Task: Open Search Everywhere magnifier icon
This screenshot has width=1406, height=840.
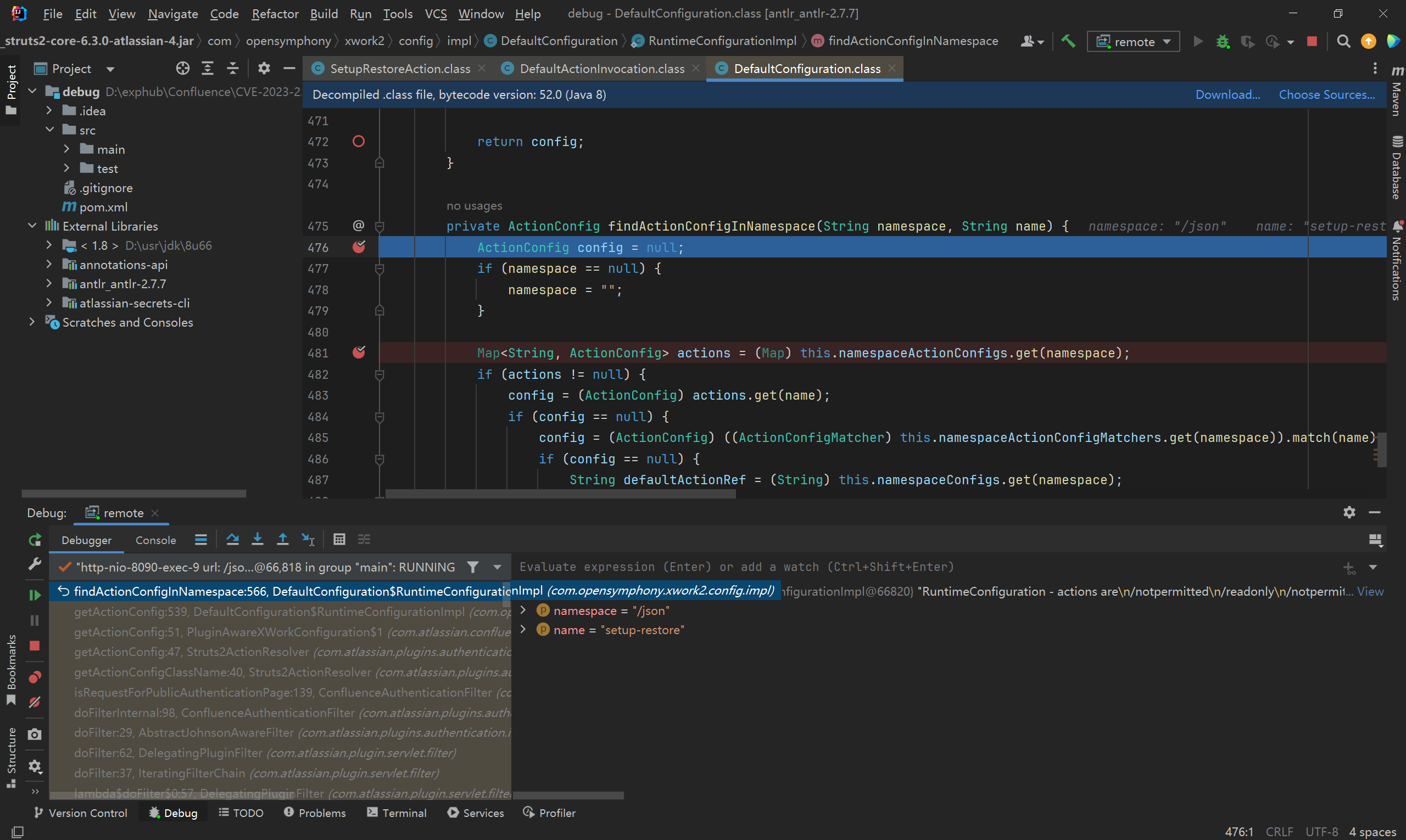Action: [x=1343, y=41]
